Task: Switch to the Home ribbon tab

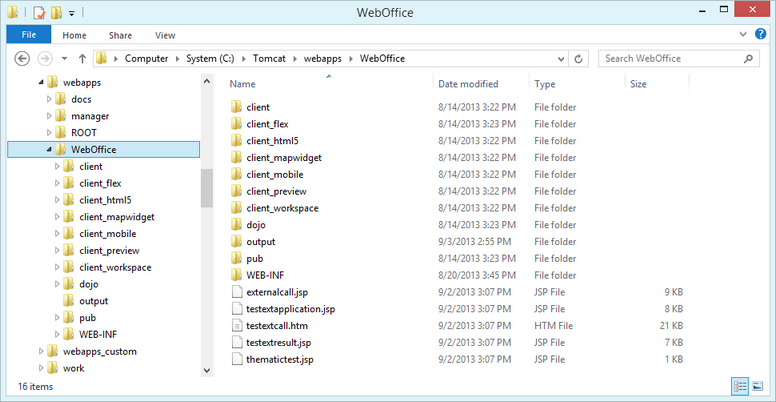Action: pos(74,35)
